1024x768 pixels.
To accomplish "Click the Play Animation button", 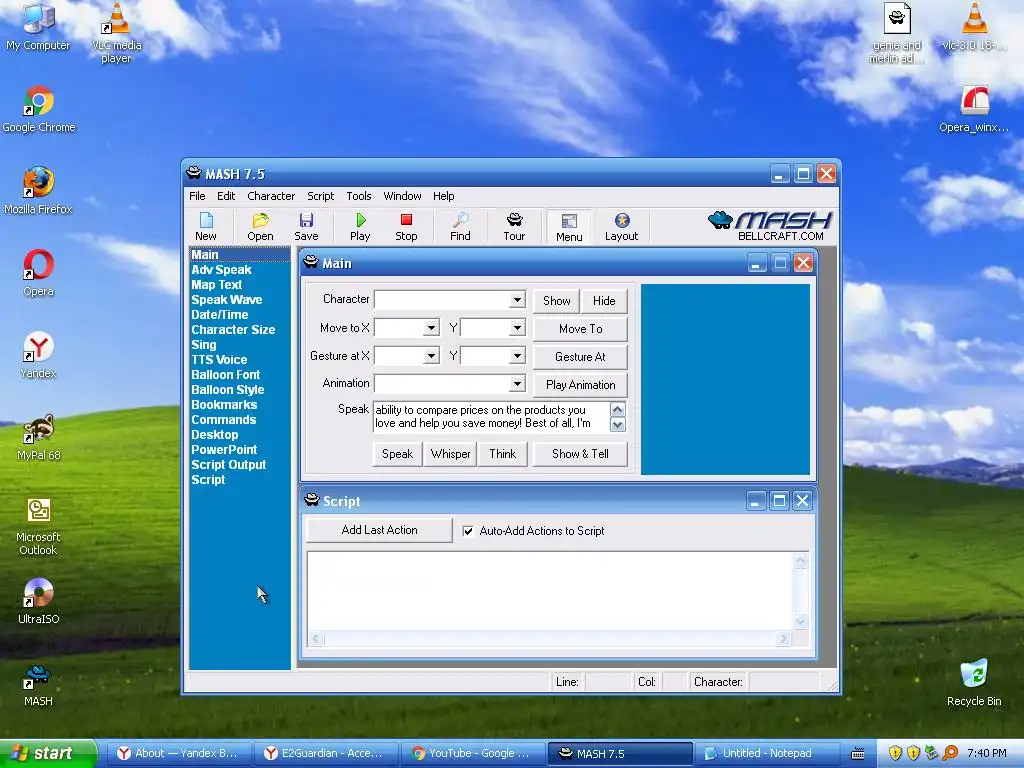I will pyautogui.click(x=581, y=385).
